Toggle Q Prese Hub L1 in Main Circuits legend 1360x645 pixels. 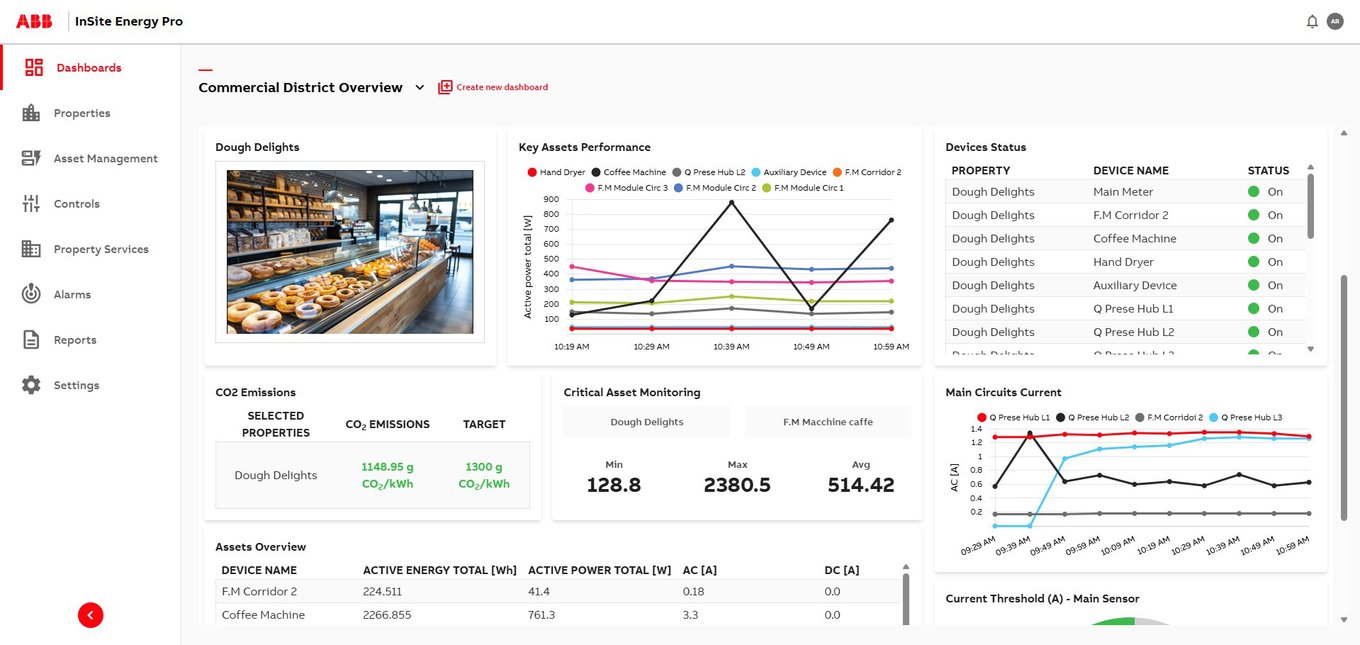pos(1014,417)
